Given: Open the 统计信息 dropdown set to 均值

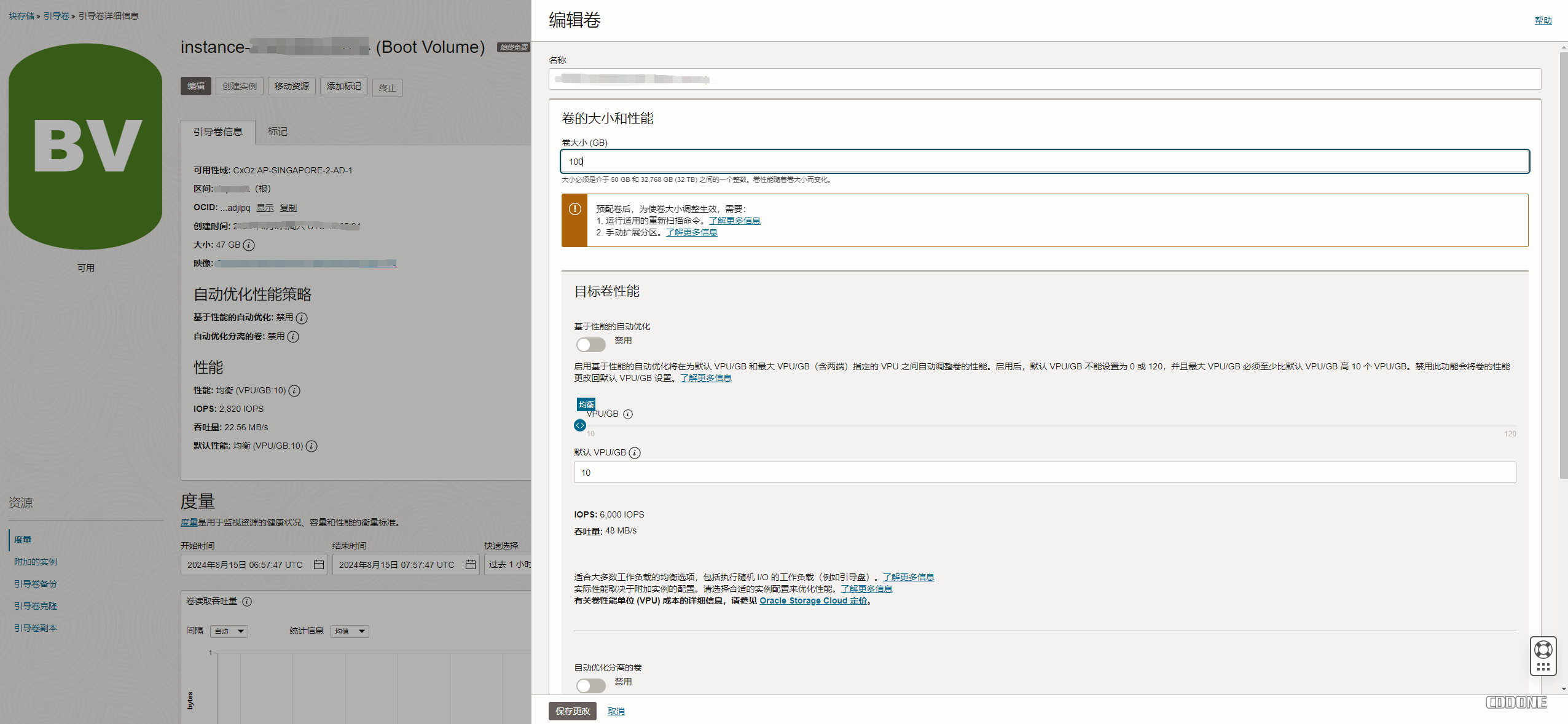Looking at the screenshot, I should pos(350,631).
